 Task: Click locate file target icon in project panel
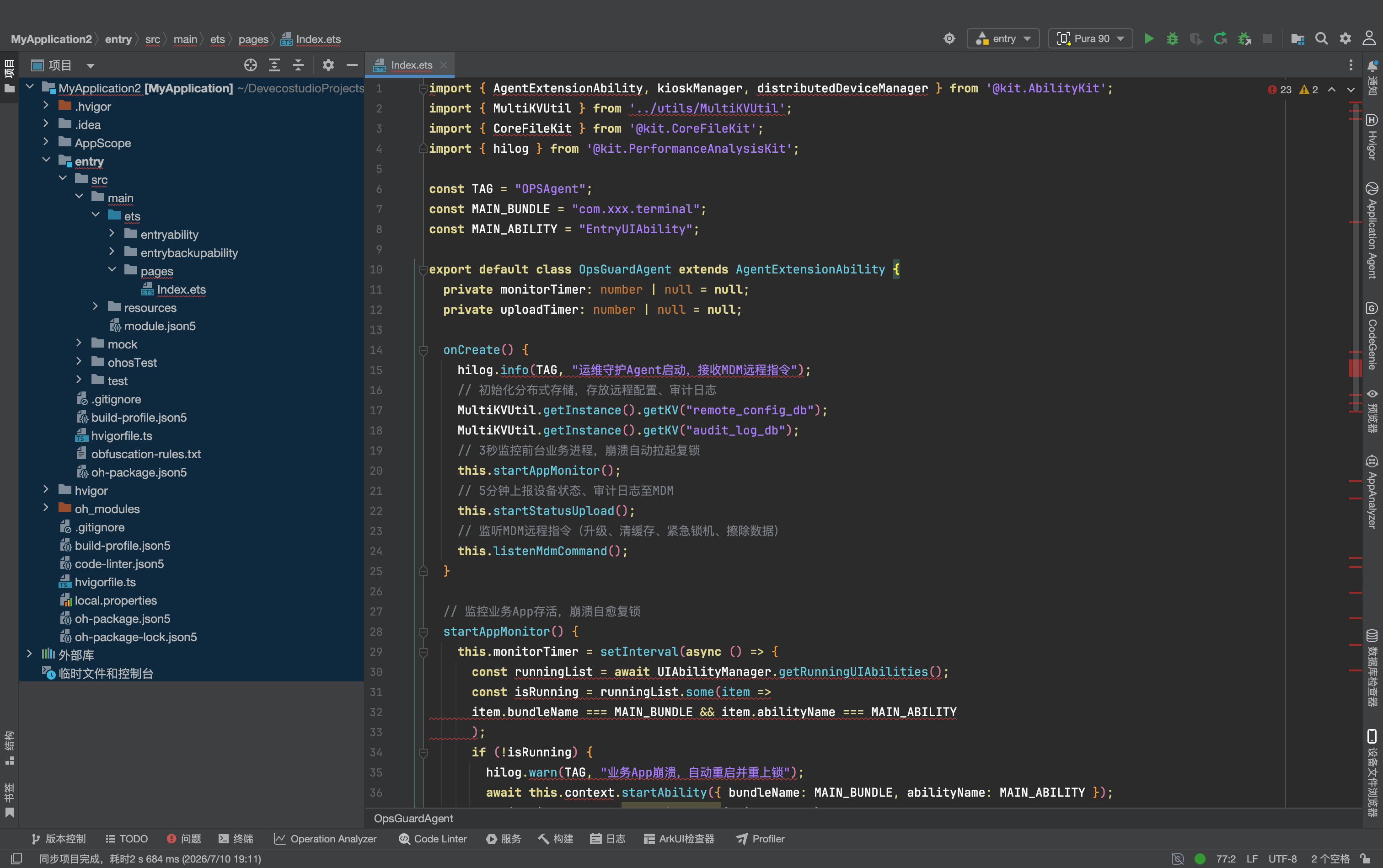(250, 65)
